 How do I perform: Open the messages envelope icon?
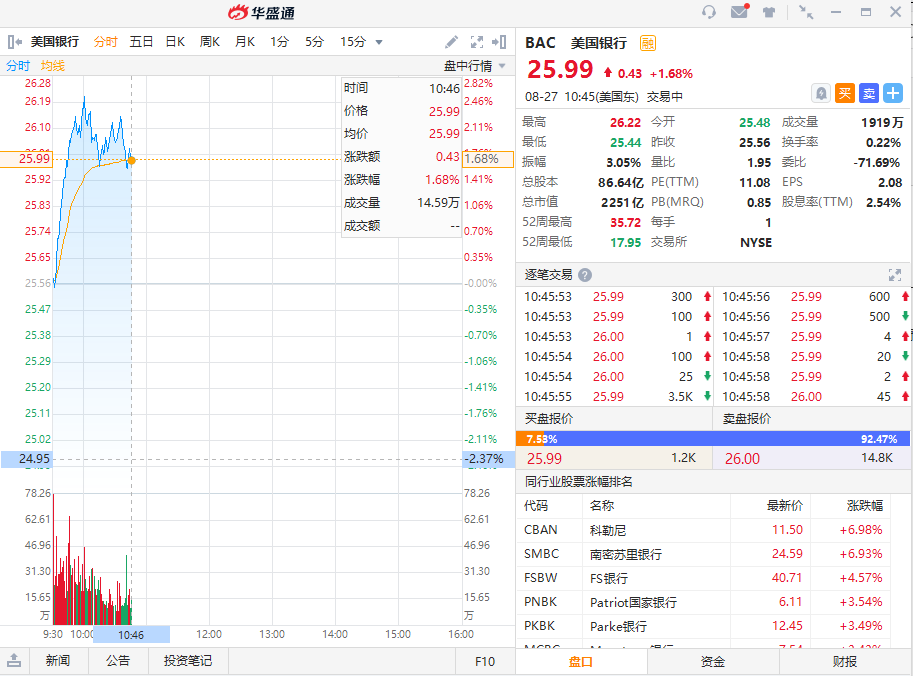click(x=739, y=11)
